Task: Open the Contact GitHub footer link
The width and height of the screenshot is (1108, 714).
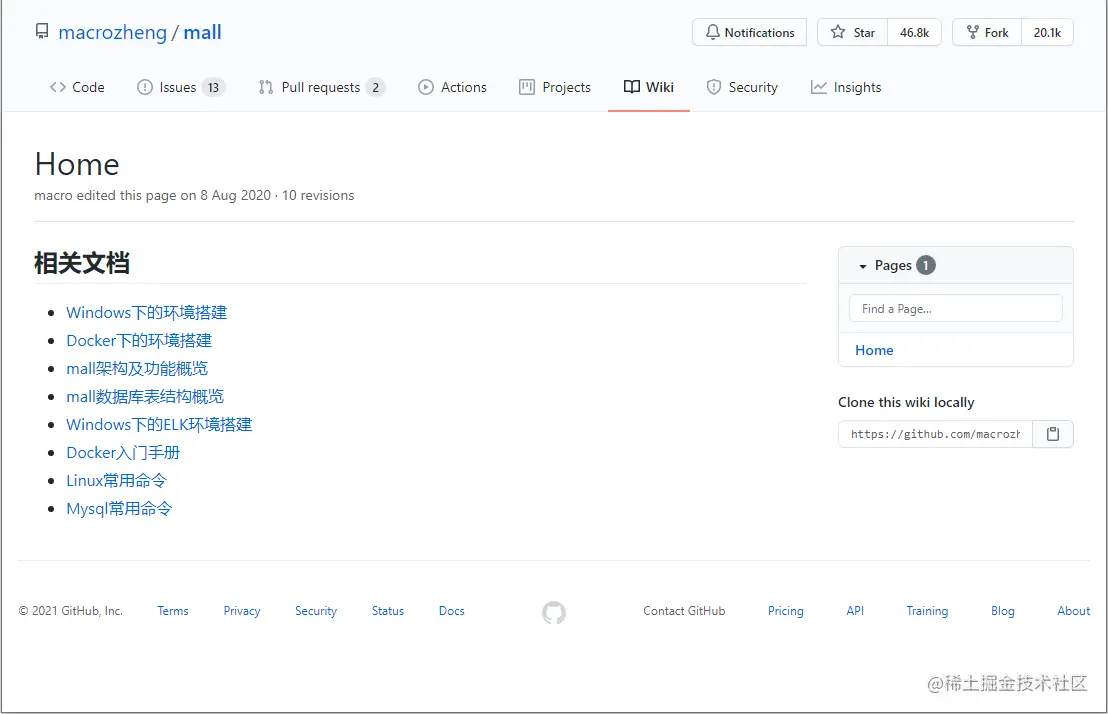Action: tap(684, 611)
